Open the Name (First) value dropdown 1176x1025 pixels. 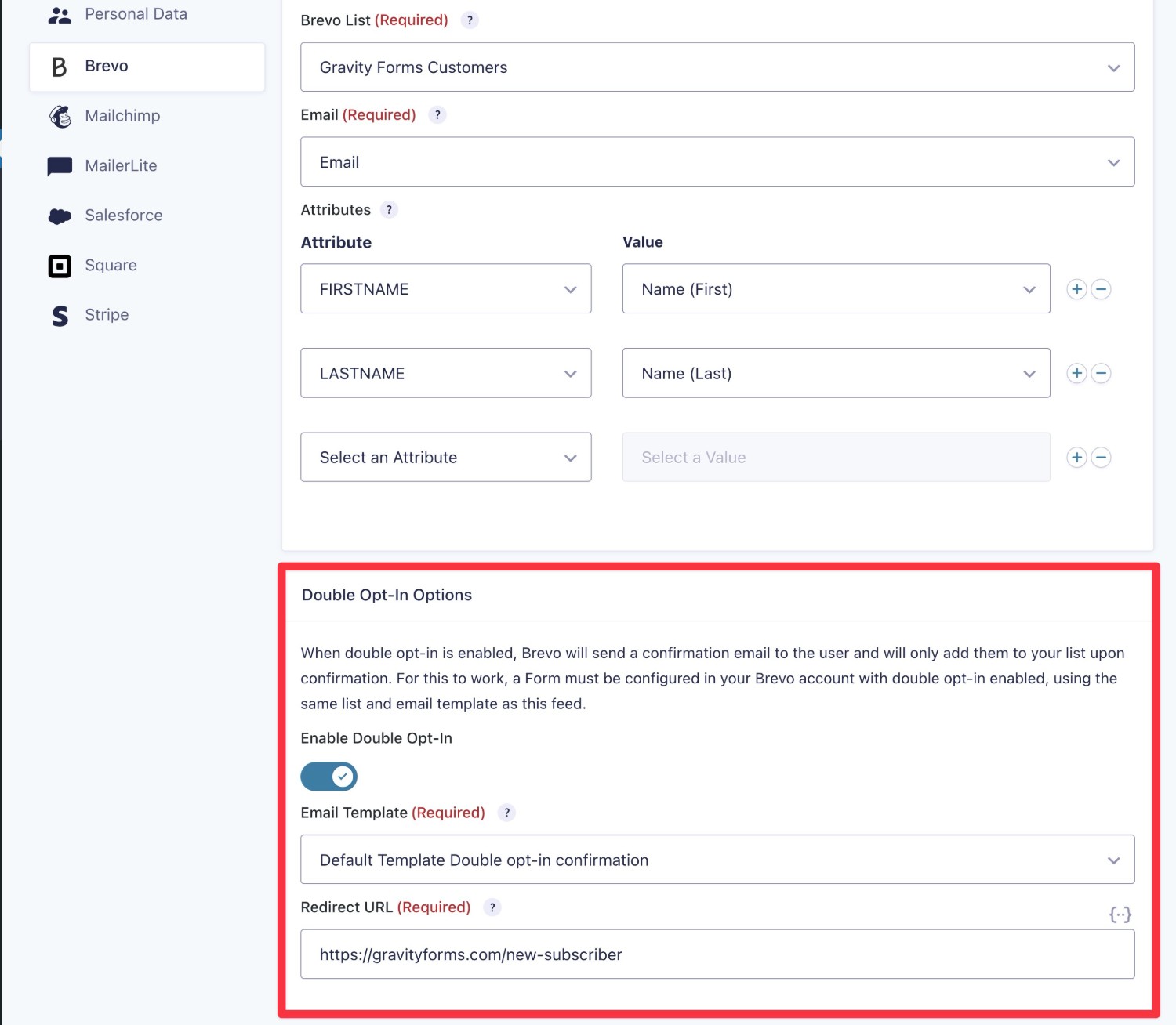coord(836,289)
